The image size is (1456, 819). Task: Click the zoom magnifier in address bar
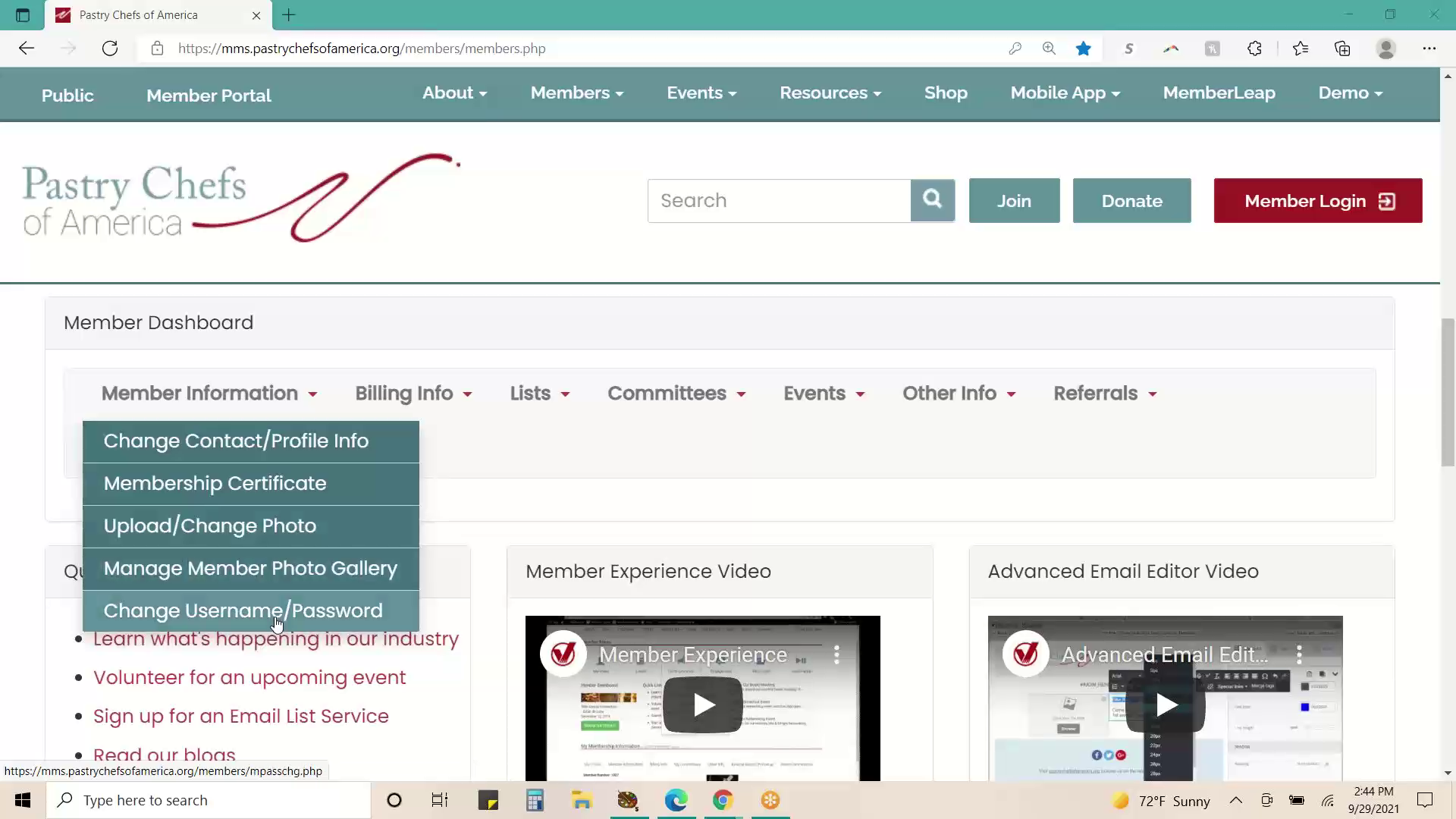tap(1049, 49)
